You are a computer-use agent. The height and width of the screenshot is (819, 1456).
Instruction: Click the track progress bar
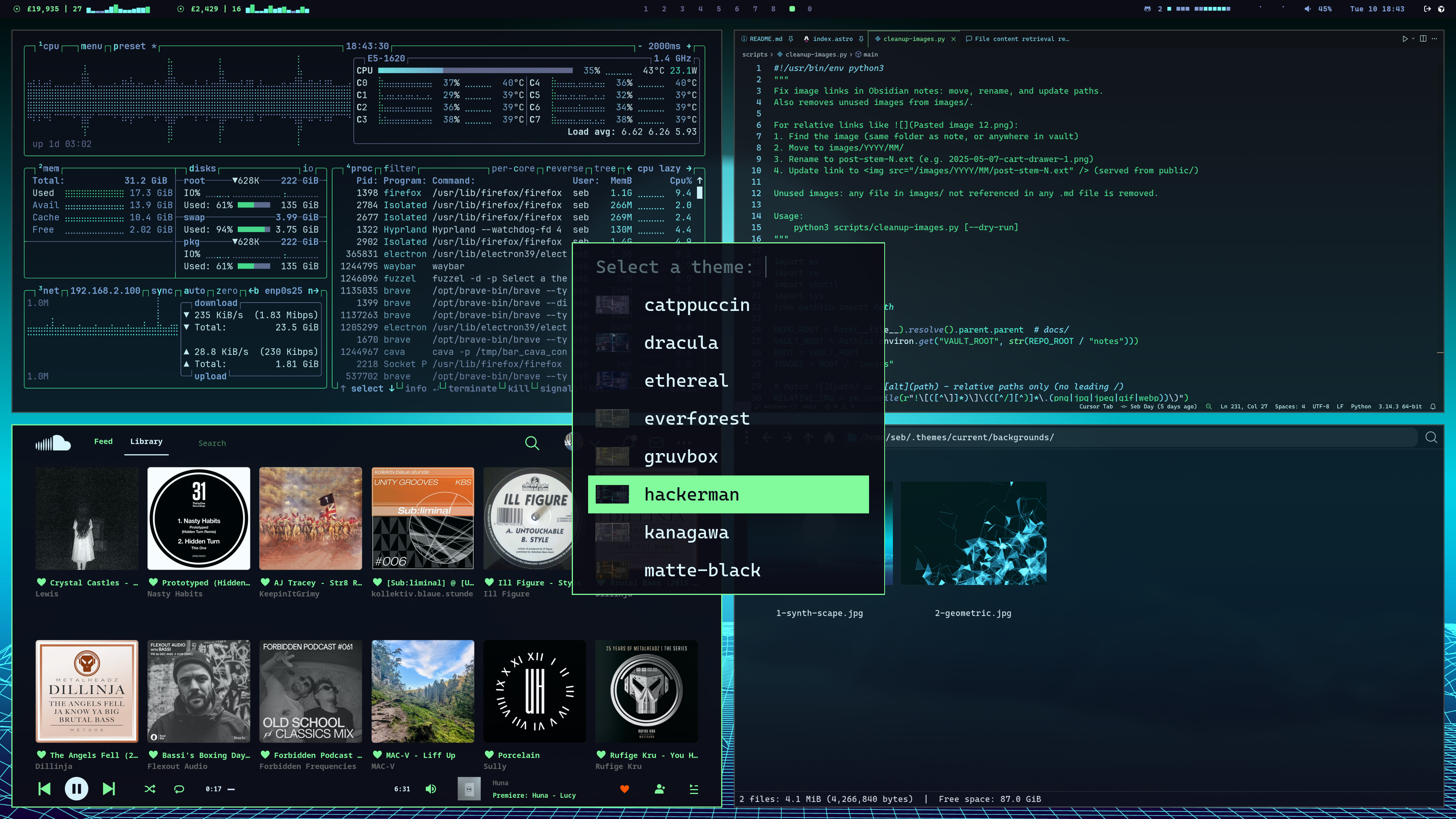tap(311, 789)
